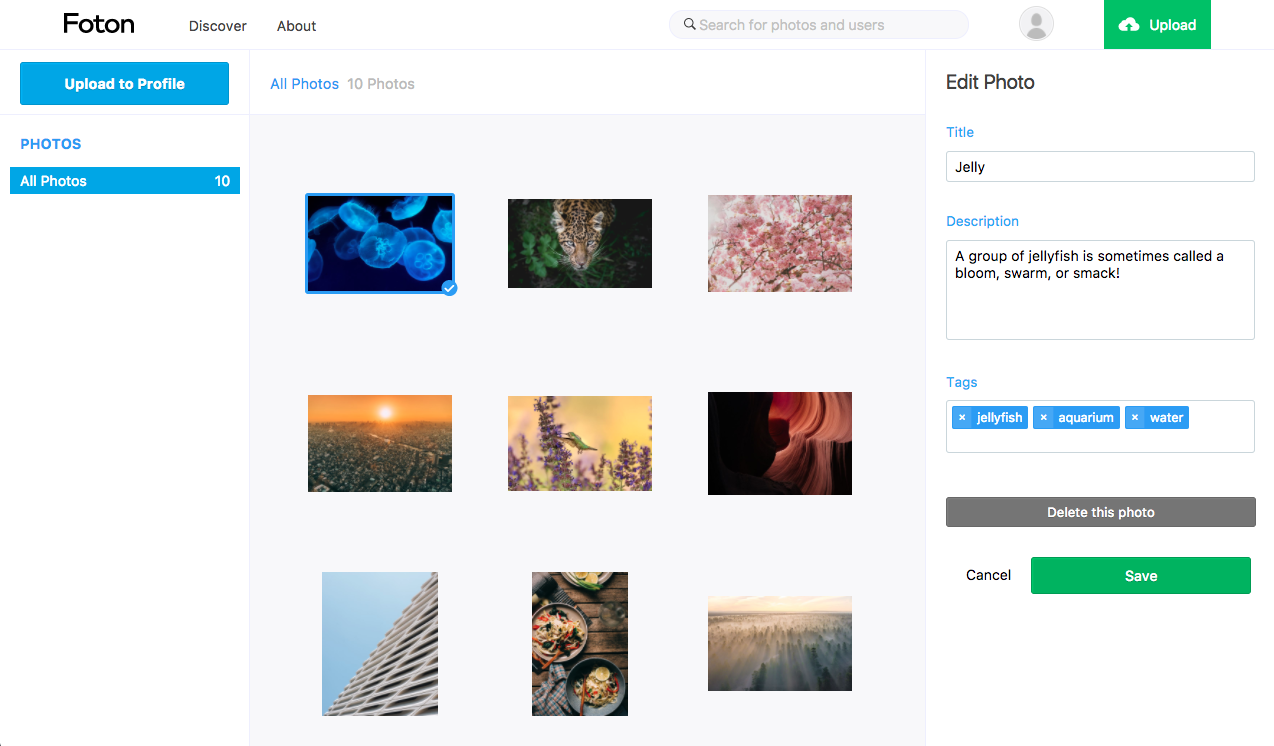The image size is (1274, 746).
Task: Click the aquarium tag label
Action: 1086,418
